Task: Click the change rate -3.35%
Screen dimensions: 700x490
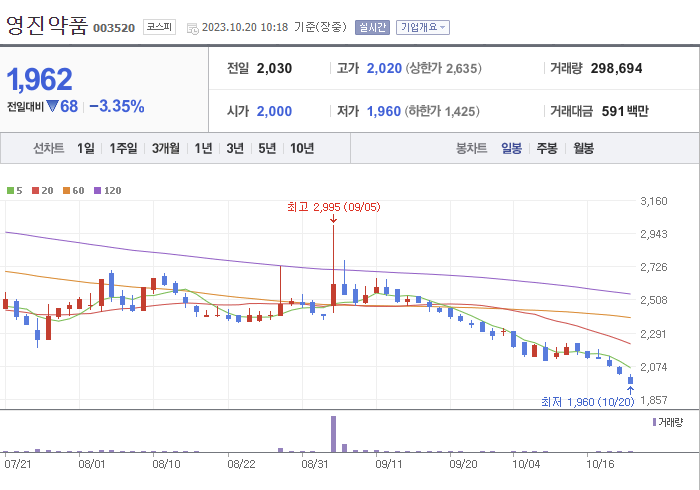Action: tap(117, 106)
